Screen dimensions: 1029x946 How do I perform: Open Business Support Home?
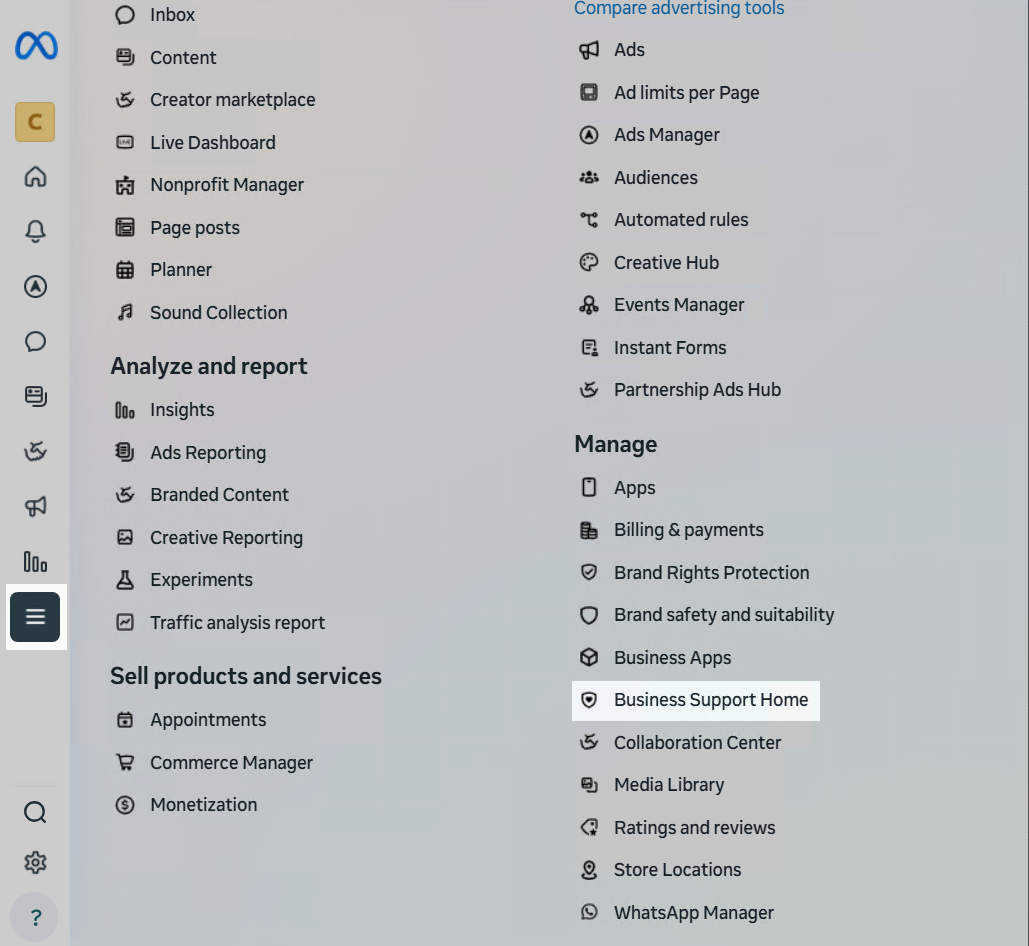(710, 700)
